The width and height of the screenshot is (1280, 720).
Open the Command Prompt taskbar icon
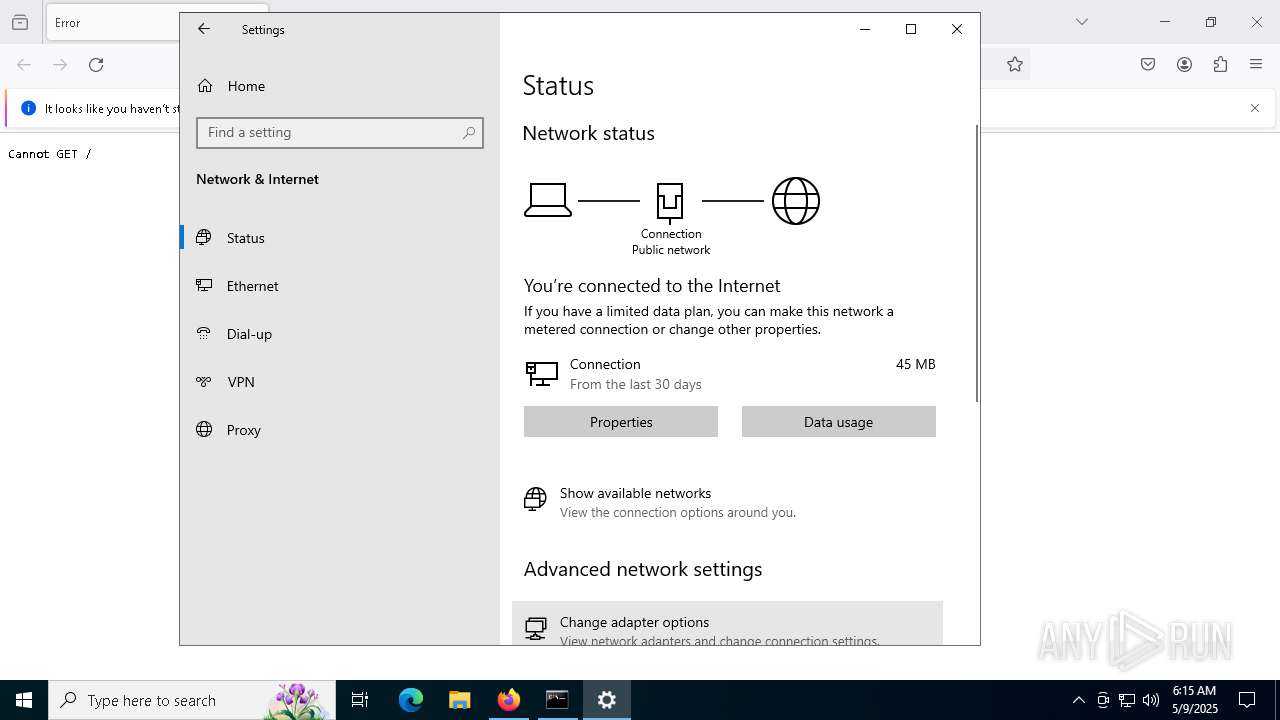coord(557,700)
